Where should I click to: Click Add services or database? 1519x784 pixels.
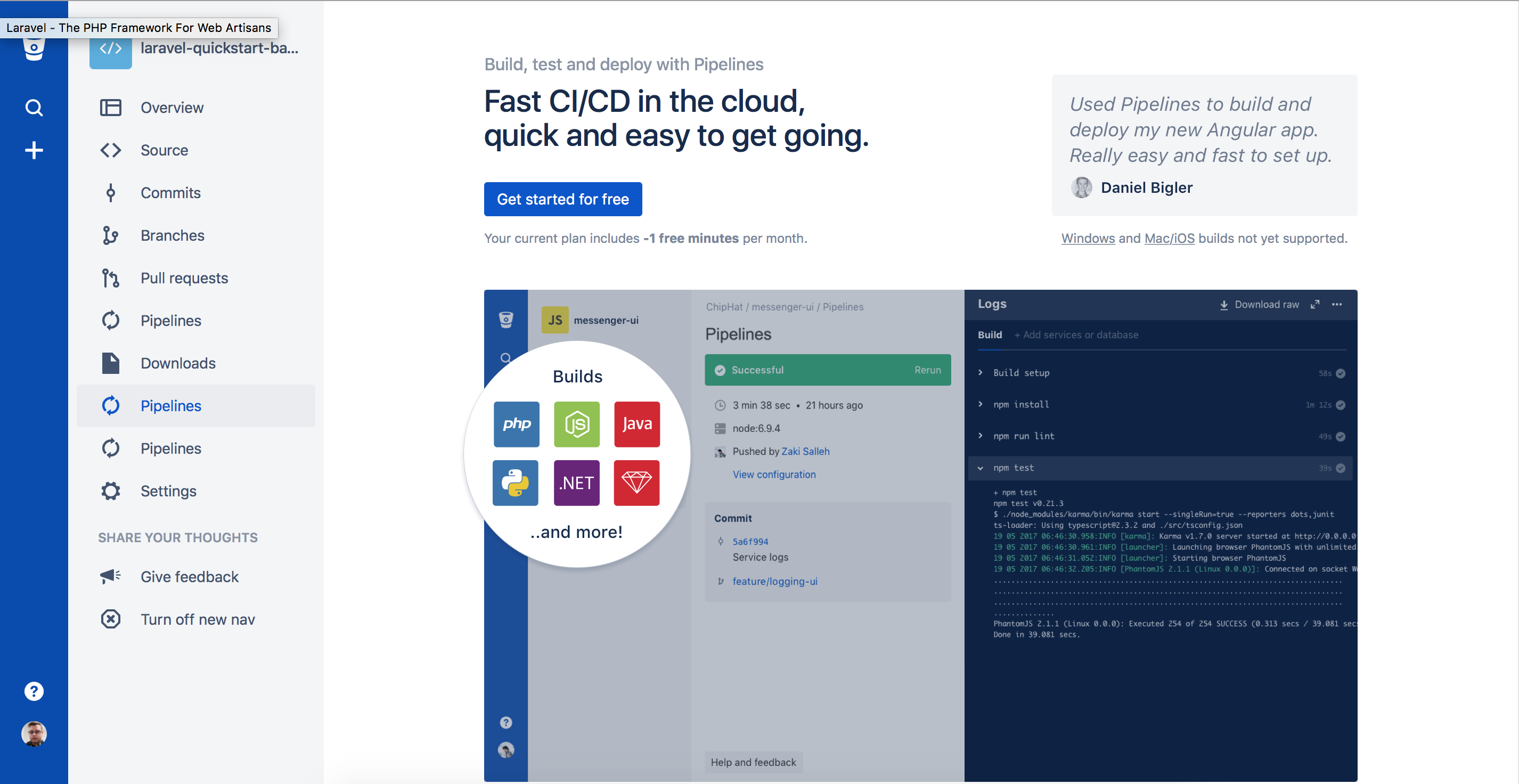coord(1075,335)
